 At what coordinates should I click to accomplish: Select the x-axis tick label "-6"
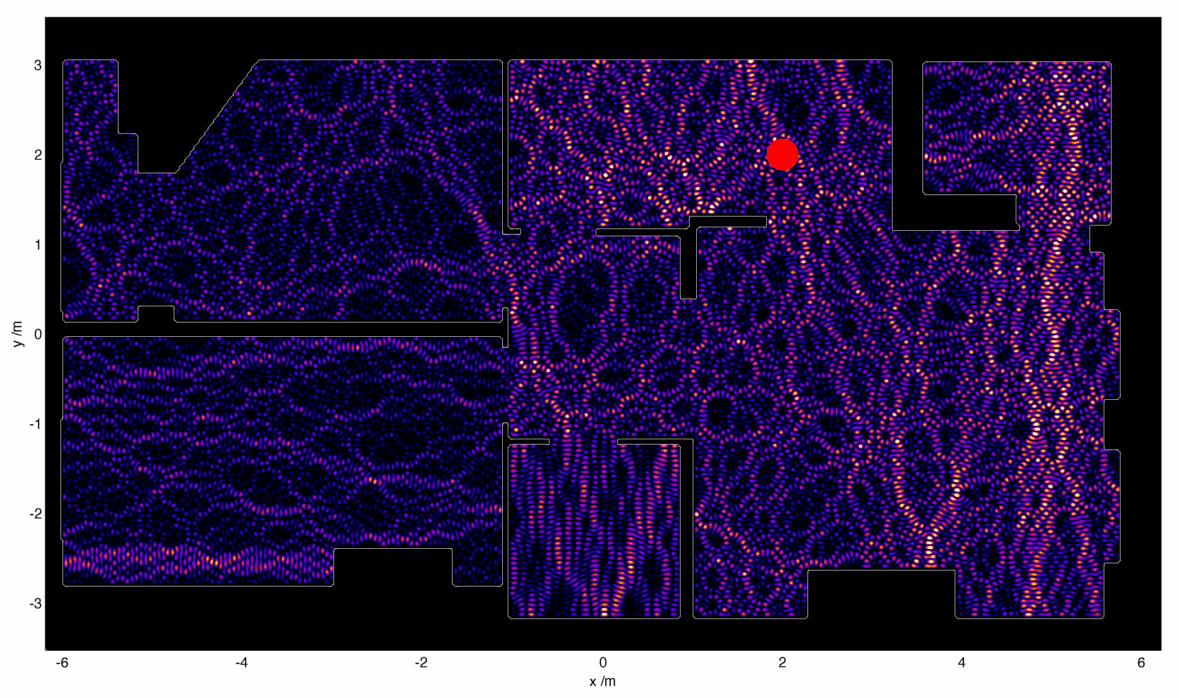[61, 663]
